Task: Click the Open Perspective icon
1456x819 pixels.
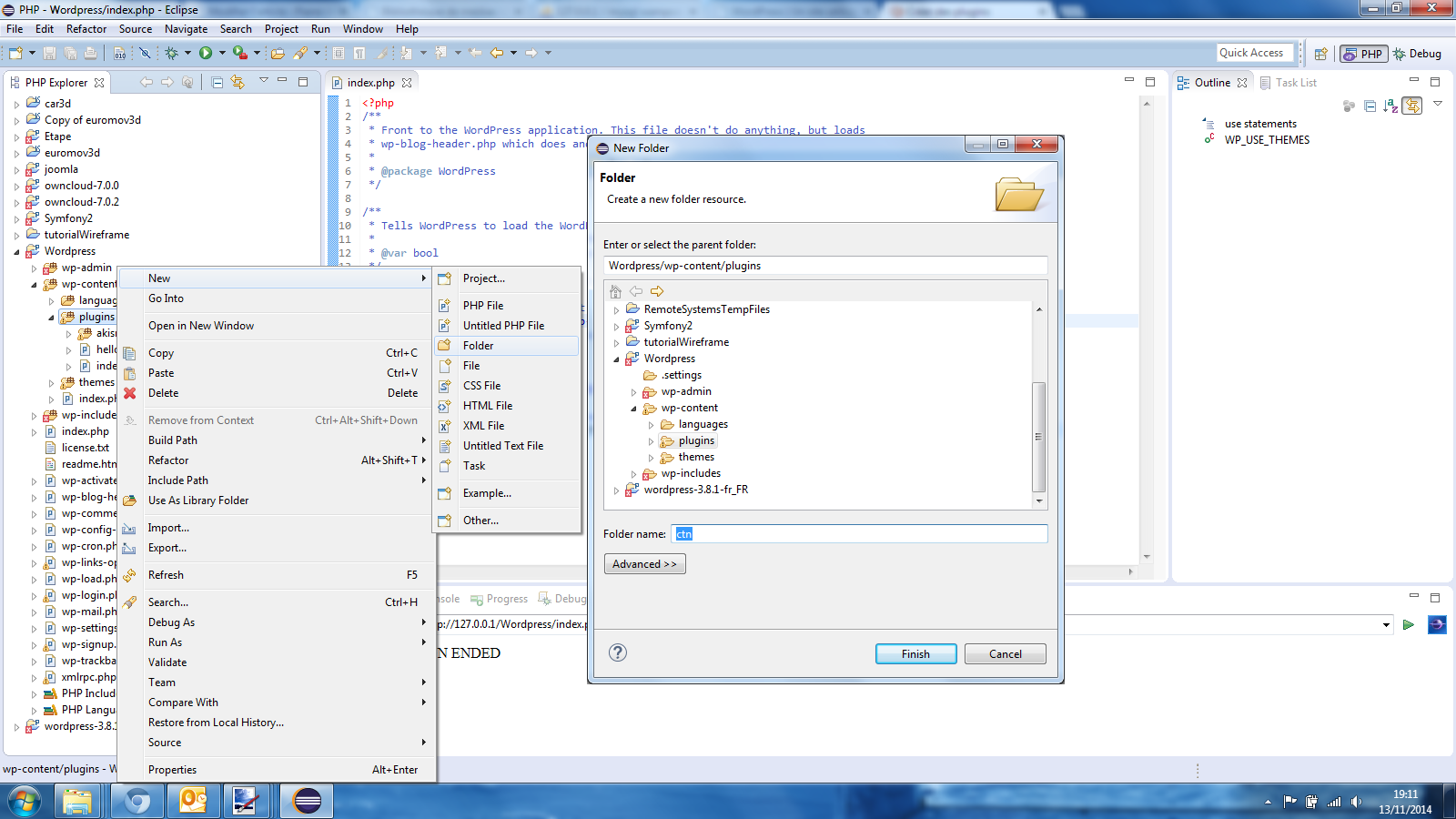Action: [1321, 54]
